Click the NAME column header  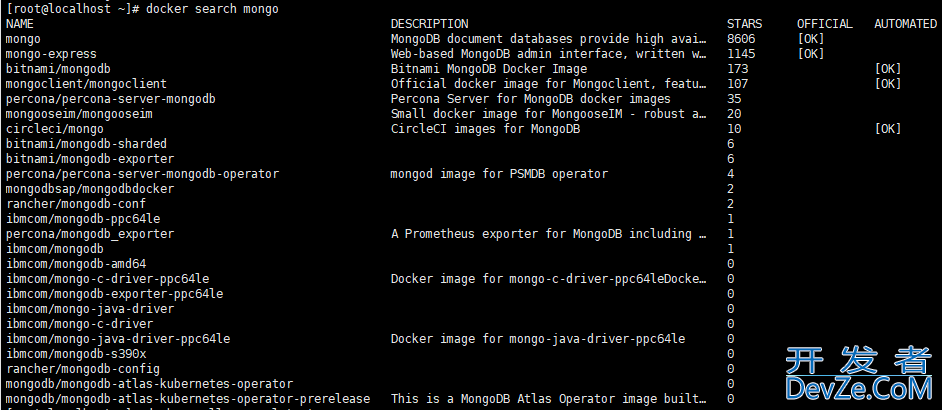coord(19,24)
